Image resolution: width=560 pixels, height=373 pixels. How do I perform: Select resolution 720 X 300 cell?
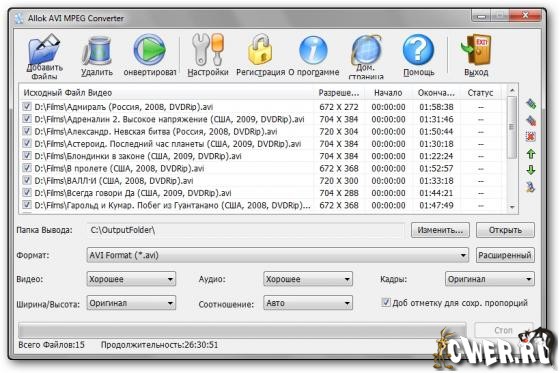[x=339, y=181]
